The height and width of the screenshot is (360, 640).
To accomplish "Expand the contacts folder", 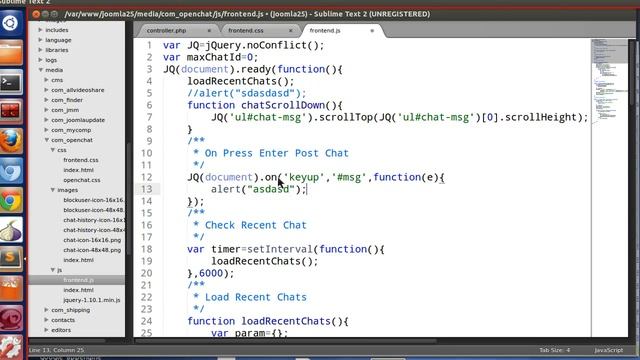I will click(47, 320).
